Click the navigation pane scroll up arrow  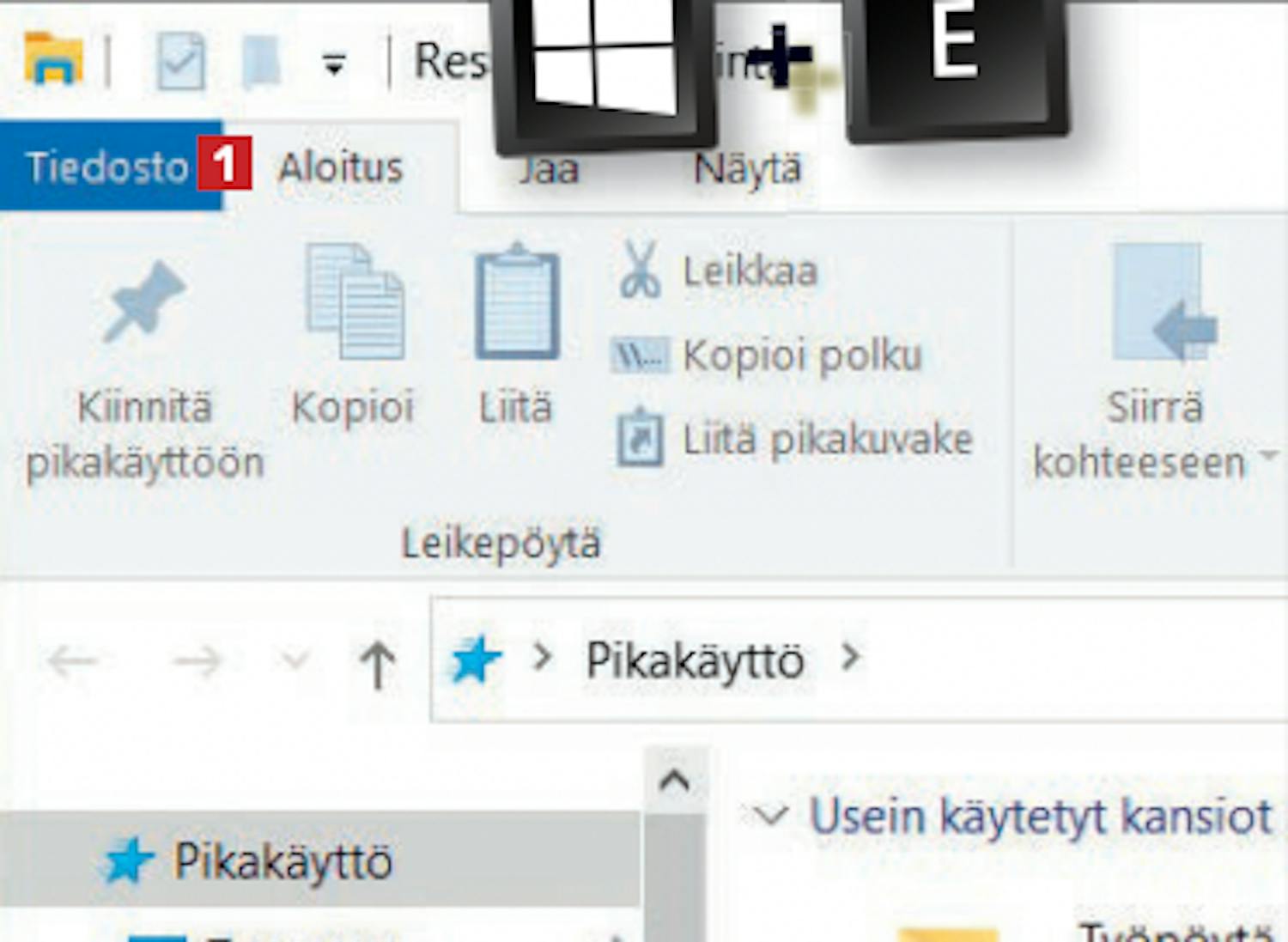coord(675,781)
